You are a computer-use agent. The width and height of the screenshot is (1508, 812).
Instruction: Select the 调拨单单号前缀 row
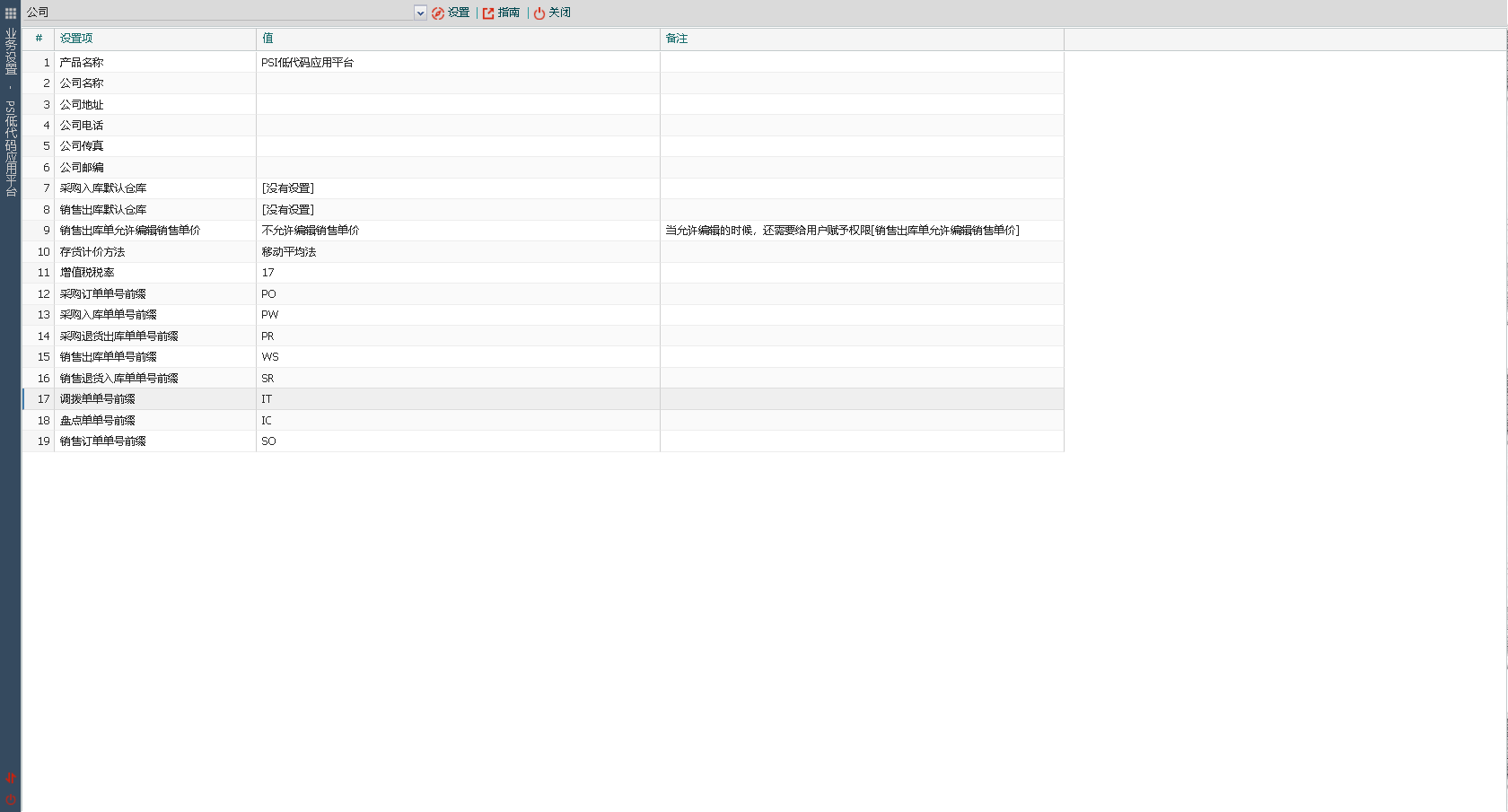98,399
